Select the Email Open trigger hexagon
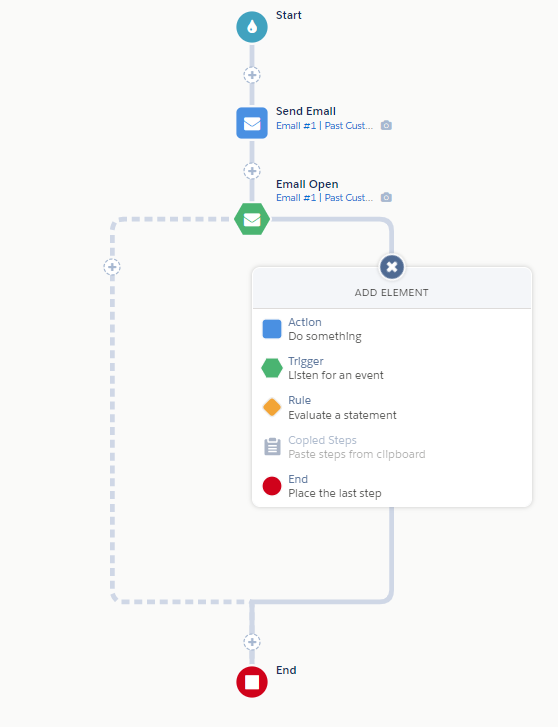The height and width of the screenshot is (727, 558). click(252, 219)
